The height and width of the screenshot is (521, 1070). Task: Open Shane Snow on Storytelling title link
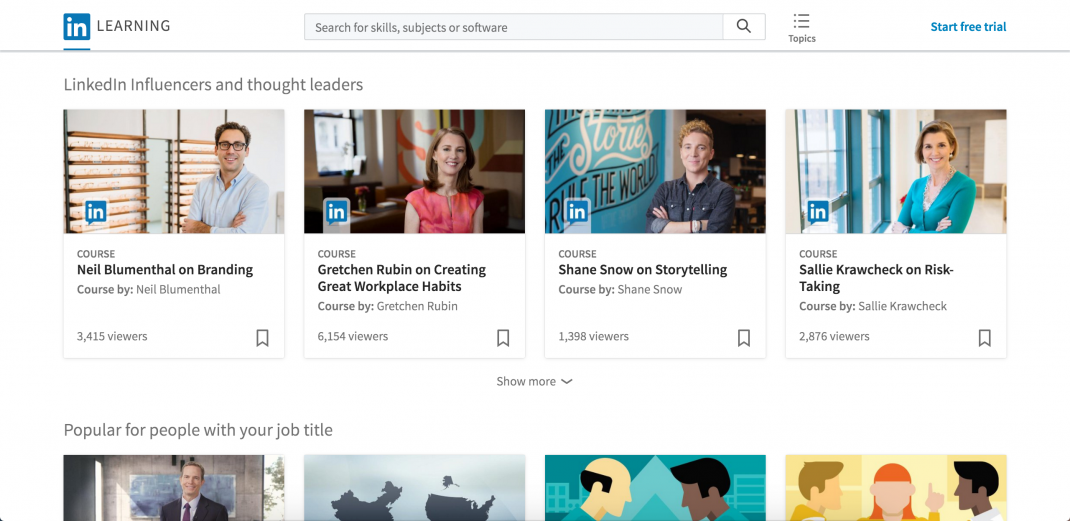click(x=642, y=270)
